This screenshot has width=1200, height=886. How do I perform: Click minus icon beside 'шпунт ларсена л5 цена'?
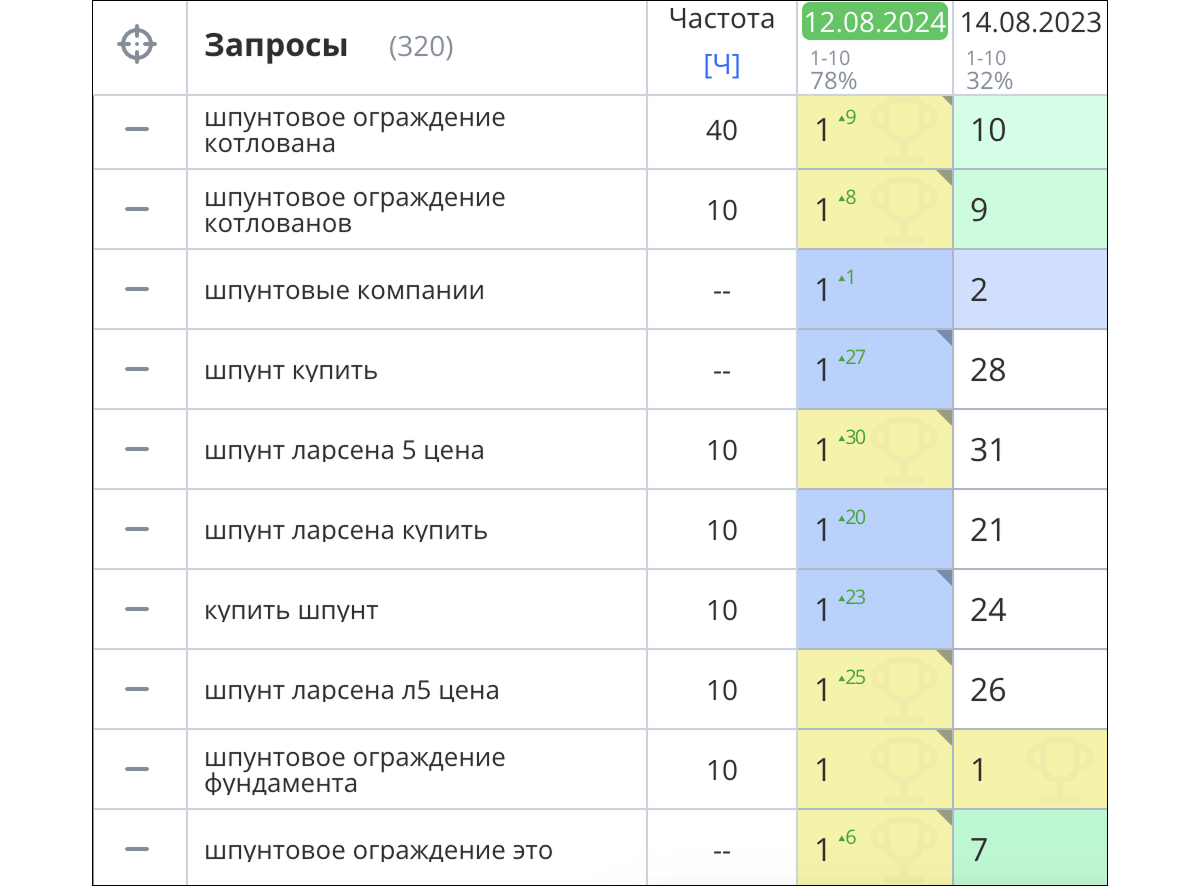[137, 690]
